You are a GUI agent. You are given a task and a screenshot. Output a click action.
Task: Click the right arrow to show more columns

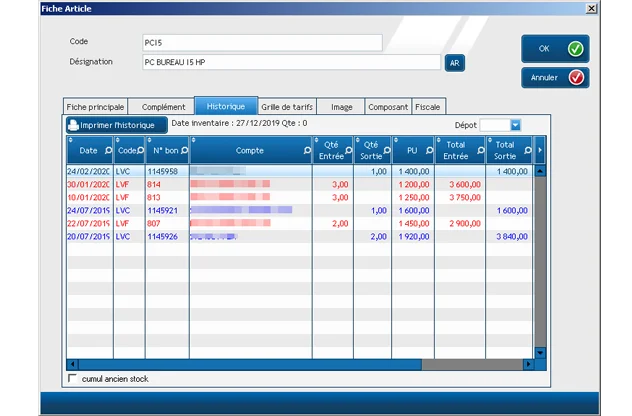click(540, 151)
